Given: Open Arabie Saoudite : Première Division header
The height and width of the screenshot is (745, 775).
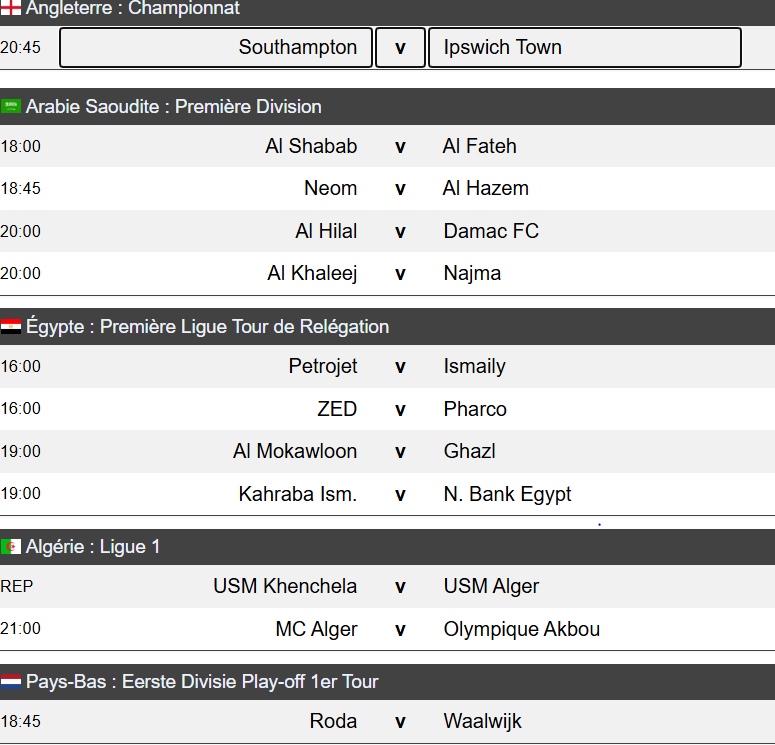Looking at the screenshot, I should tap(174, 106).
